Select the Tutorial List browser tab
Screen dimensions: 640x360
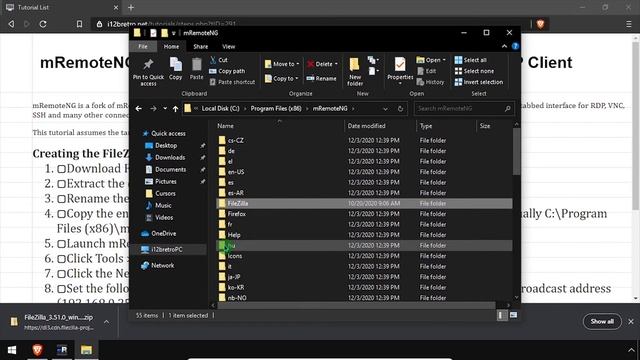[x=61, y=7]
